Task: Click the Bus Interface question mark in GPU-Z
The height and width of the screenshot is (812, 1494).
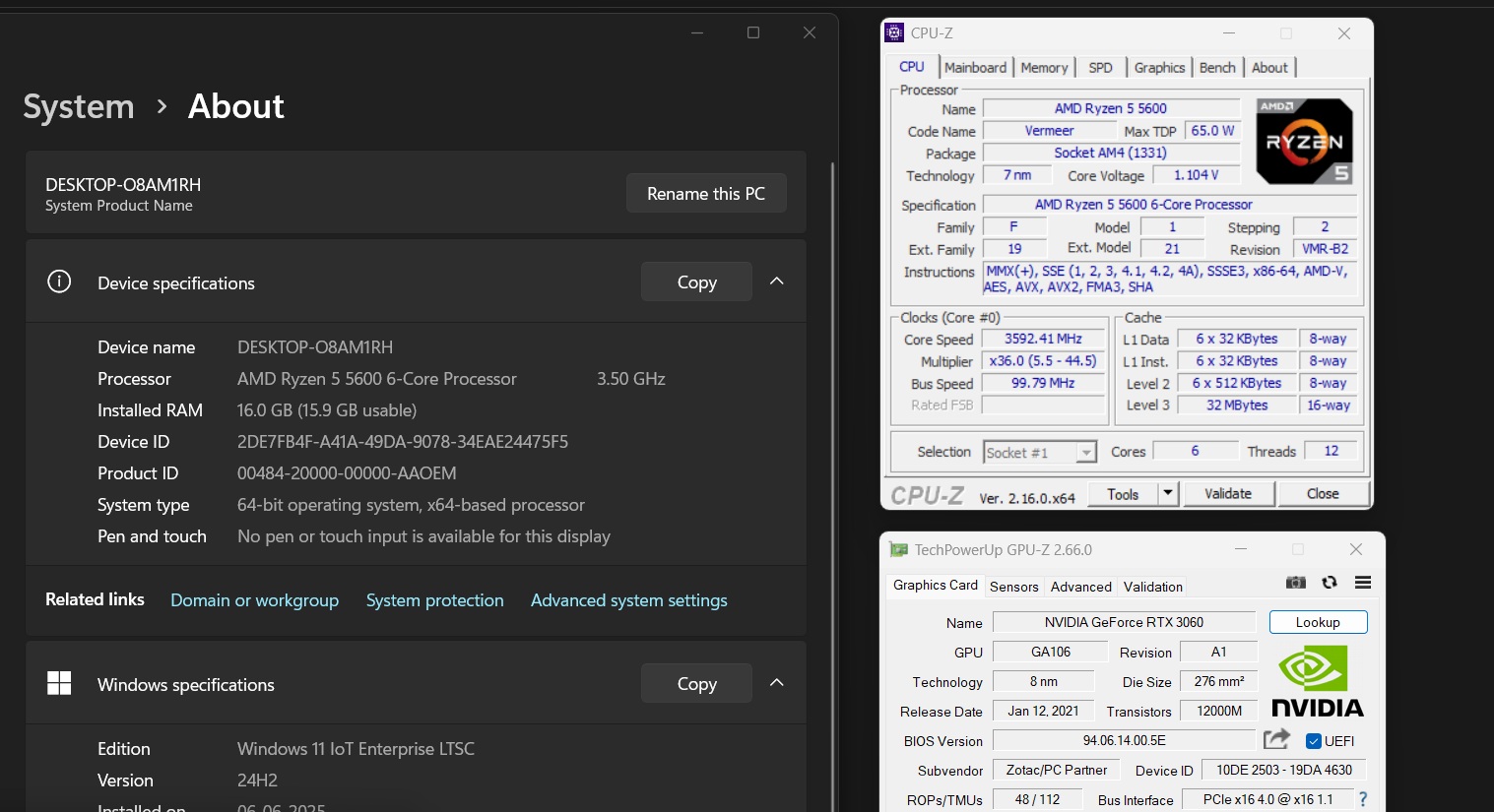Action: point(1363,799)
